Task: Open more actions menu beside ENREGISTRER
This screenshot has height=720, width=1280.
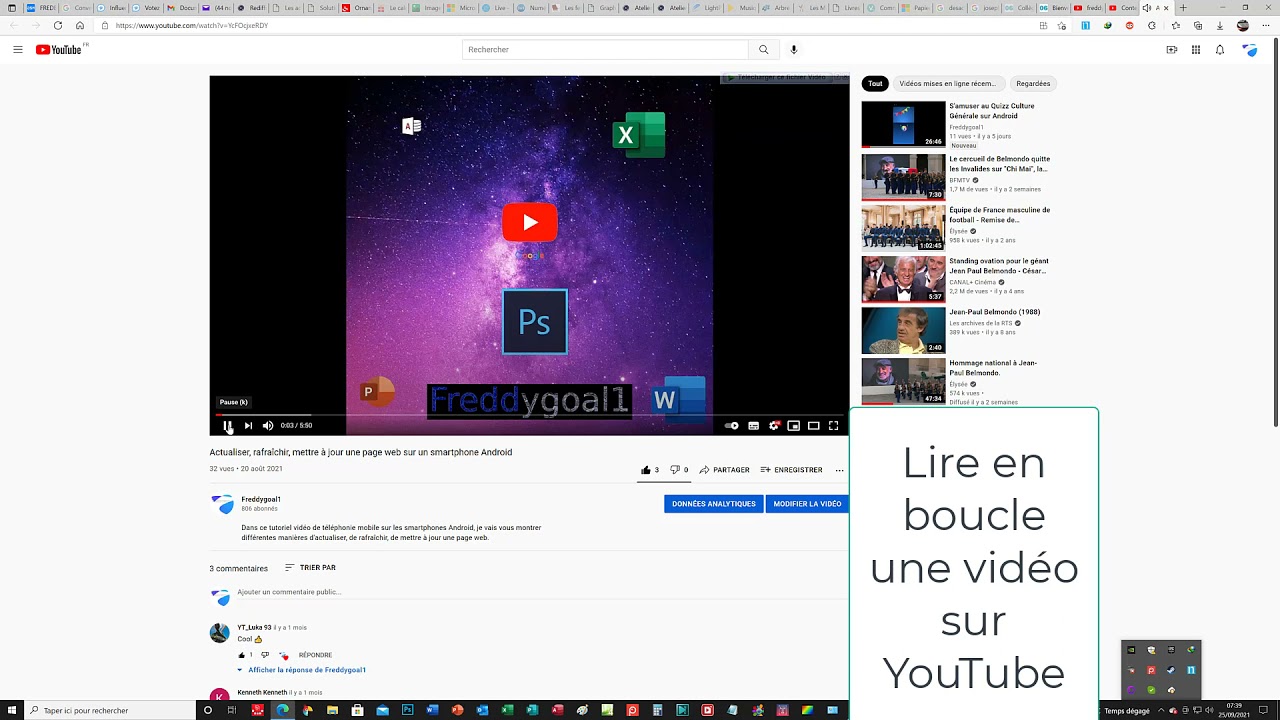Action: tap(839, 470)
